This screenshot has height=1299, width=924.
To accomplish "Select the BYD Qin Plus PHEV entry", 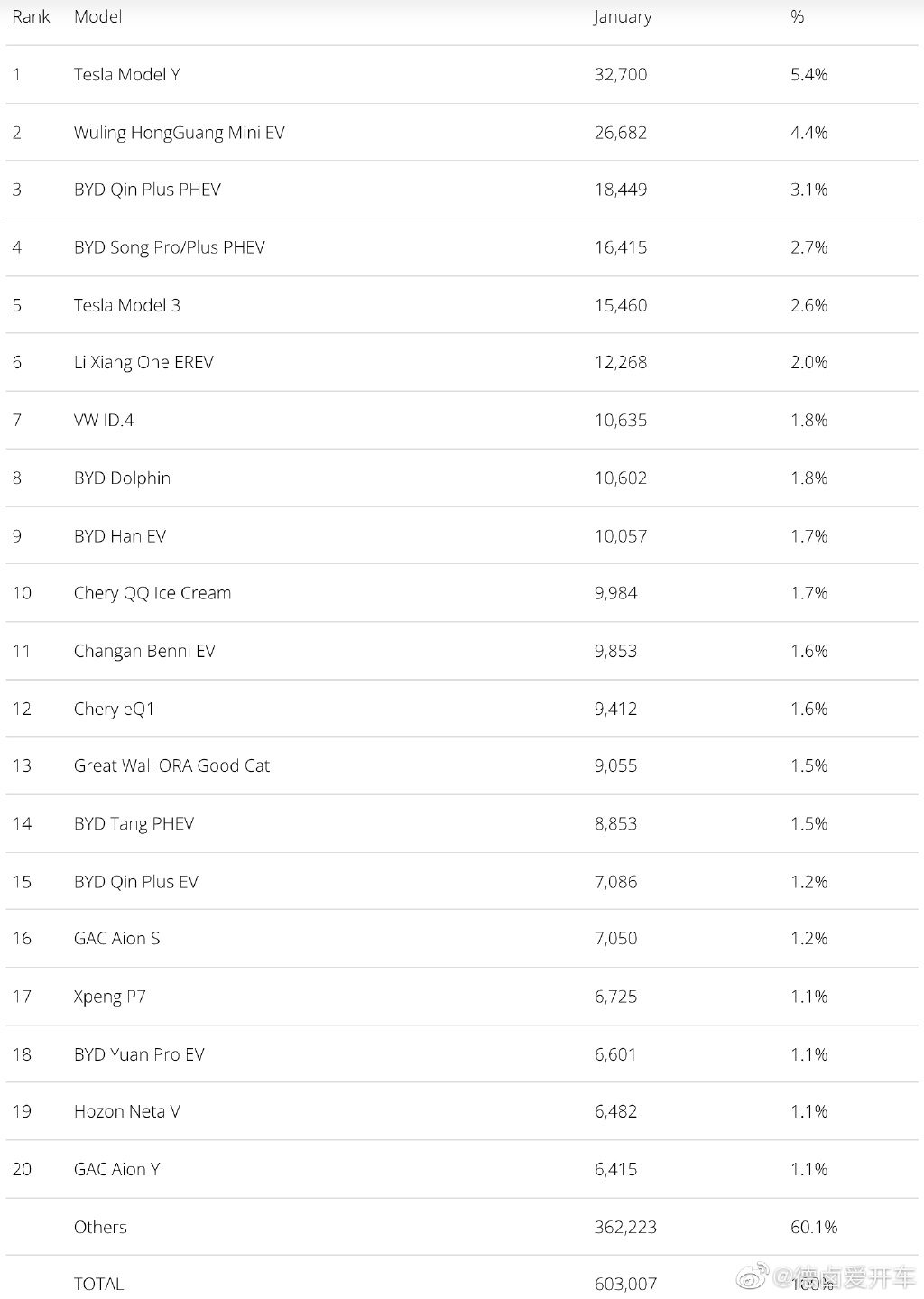I will 147,190.
